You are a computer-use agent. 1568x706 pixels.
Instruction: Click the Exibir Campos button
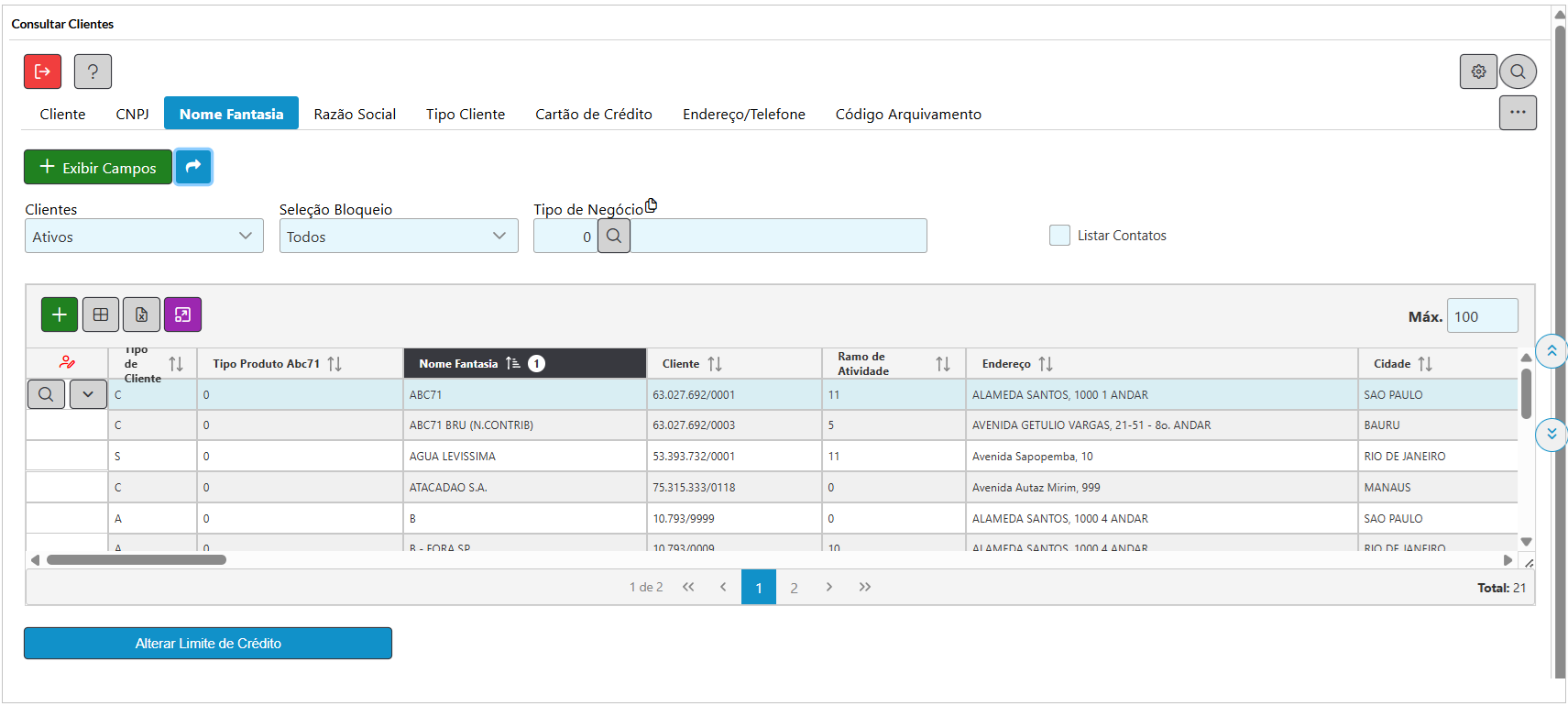pyautogui.click(x=98, y=168)
